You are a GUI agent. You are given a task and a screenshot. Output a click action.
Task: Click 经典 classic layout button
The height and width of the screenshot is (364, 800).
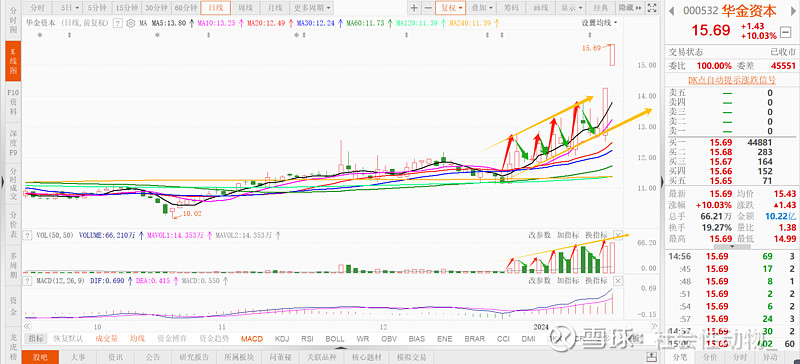[x=602, y=8]
